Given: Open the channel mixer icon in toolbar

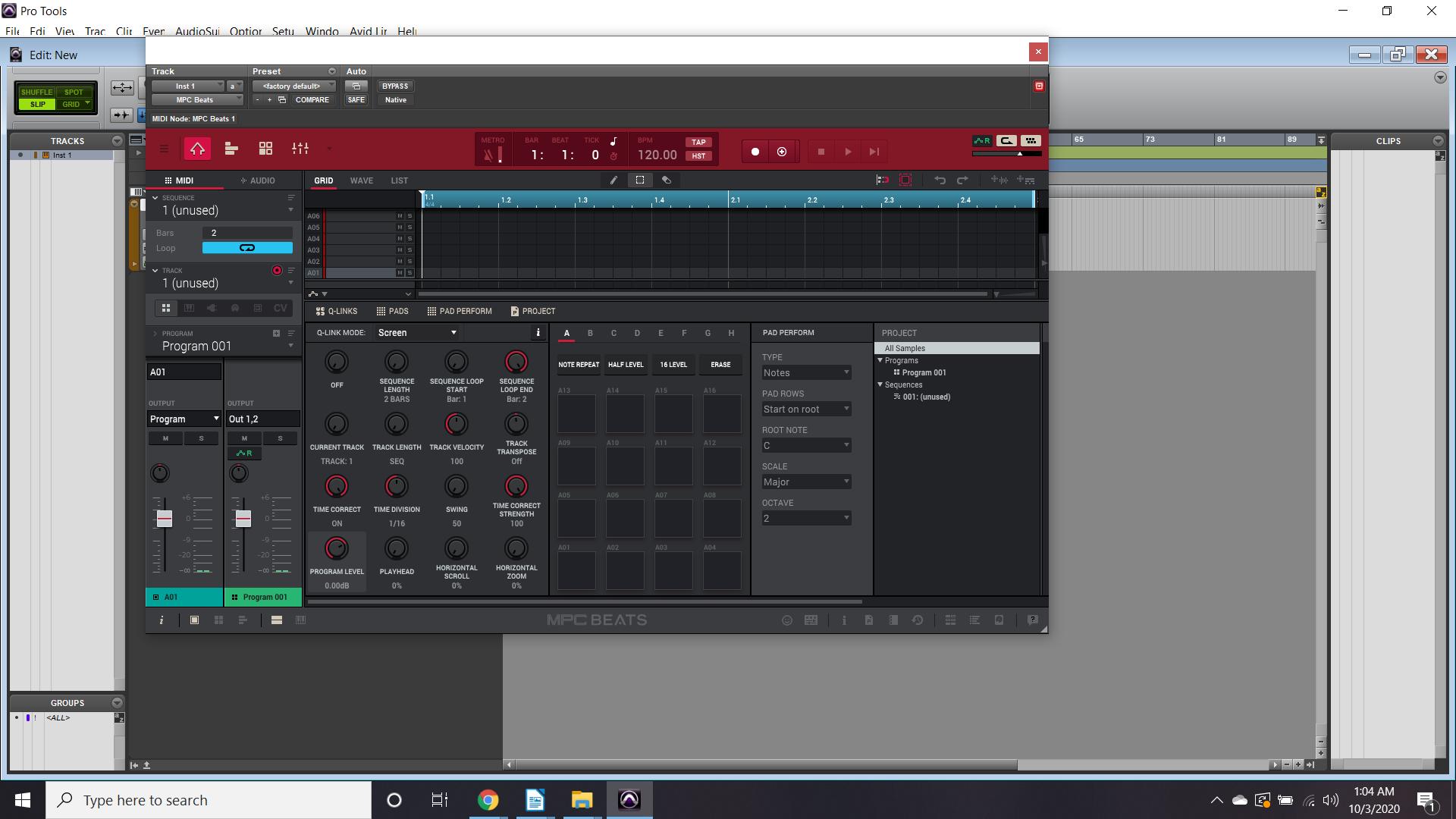Looking at the screenshot, I should pos(300,149).
